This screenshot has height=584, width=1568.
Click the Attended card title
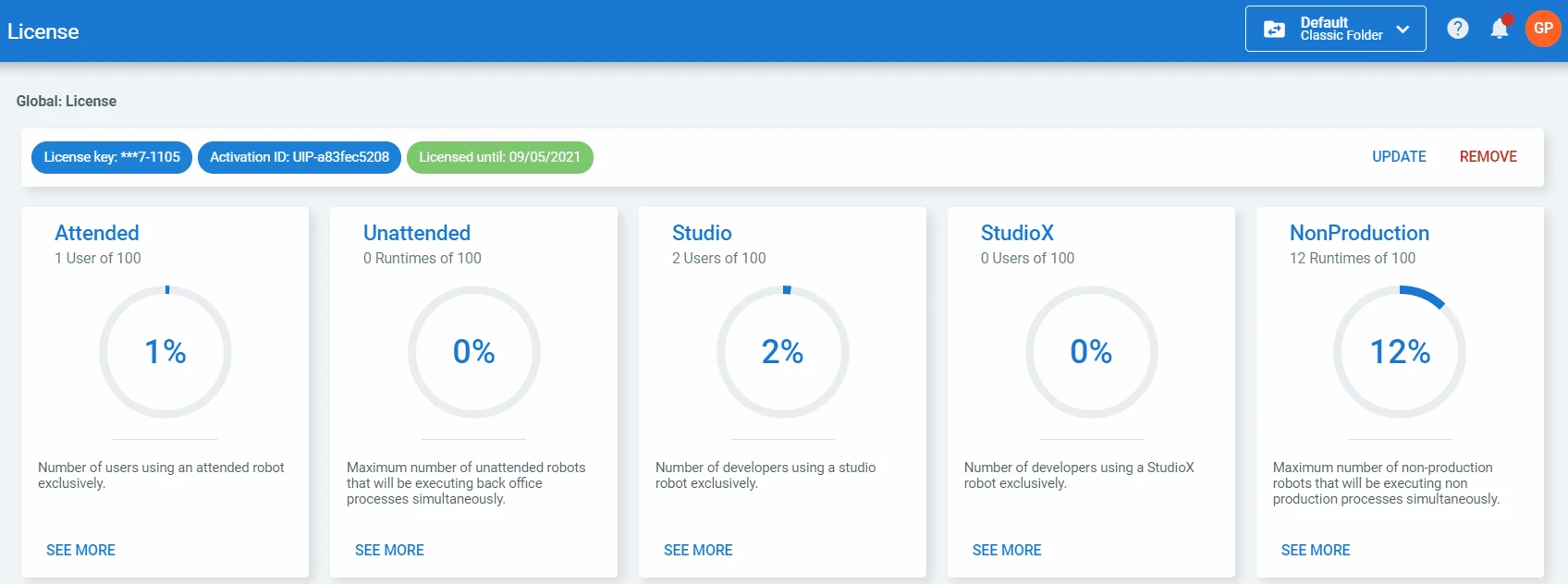point(97,233)
